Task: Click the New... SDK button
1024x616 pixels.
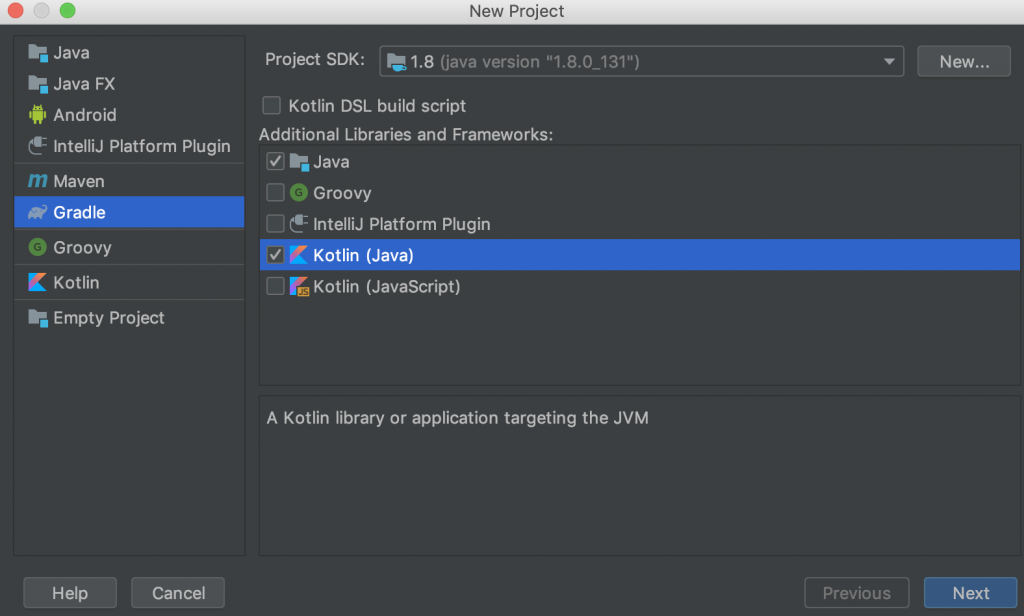Action: 964,62
